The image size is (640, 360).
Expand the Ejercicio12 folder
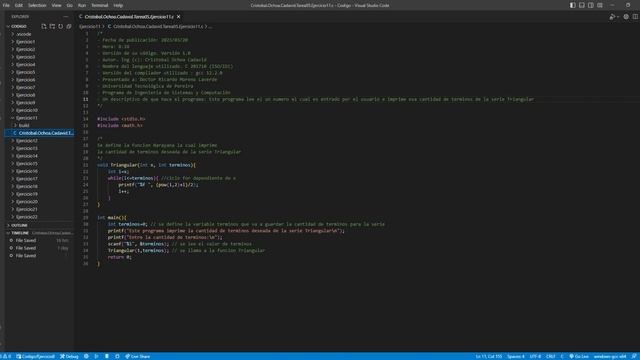pyautogui.click(x=40, y=141)
